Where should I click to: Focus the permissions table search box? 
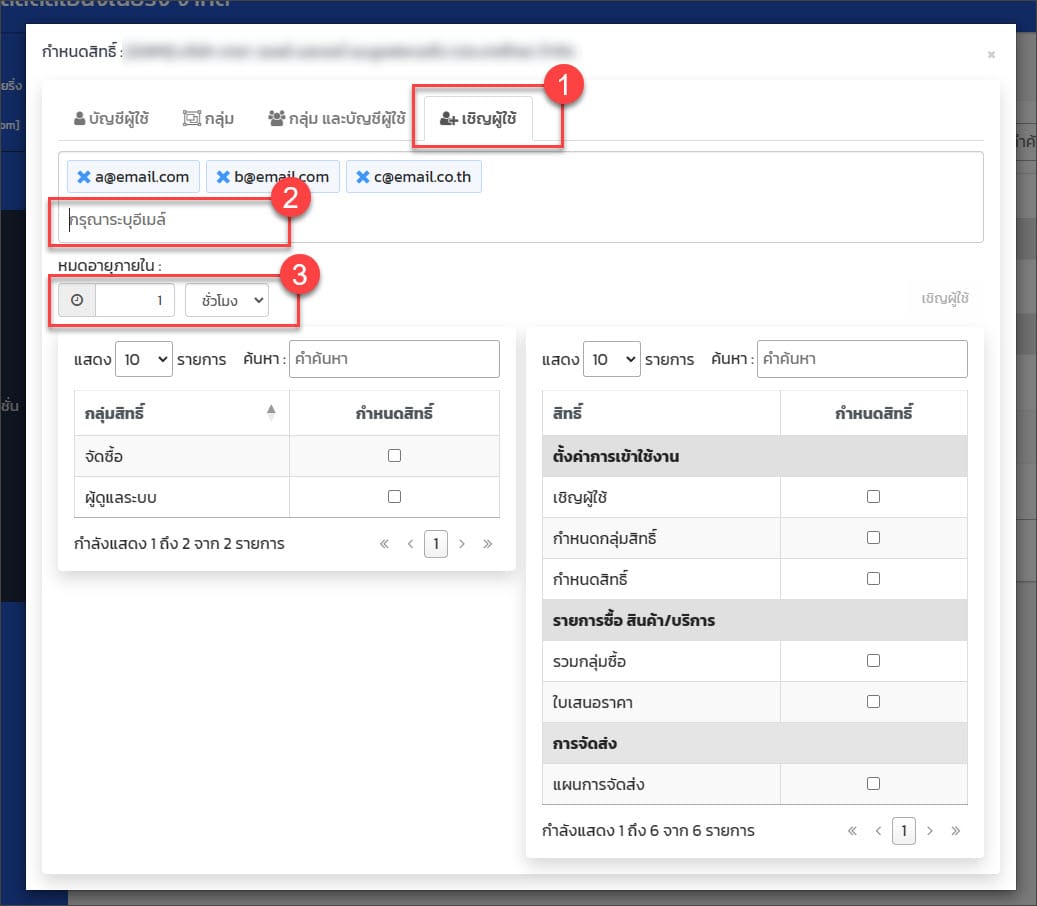(x=862, y=359)
